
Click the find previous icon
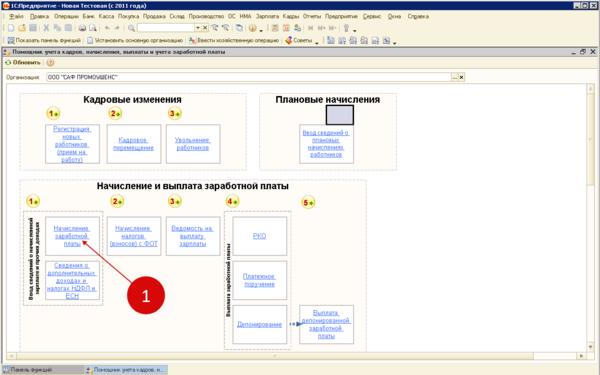tap(226, 28)
